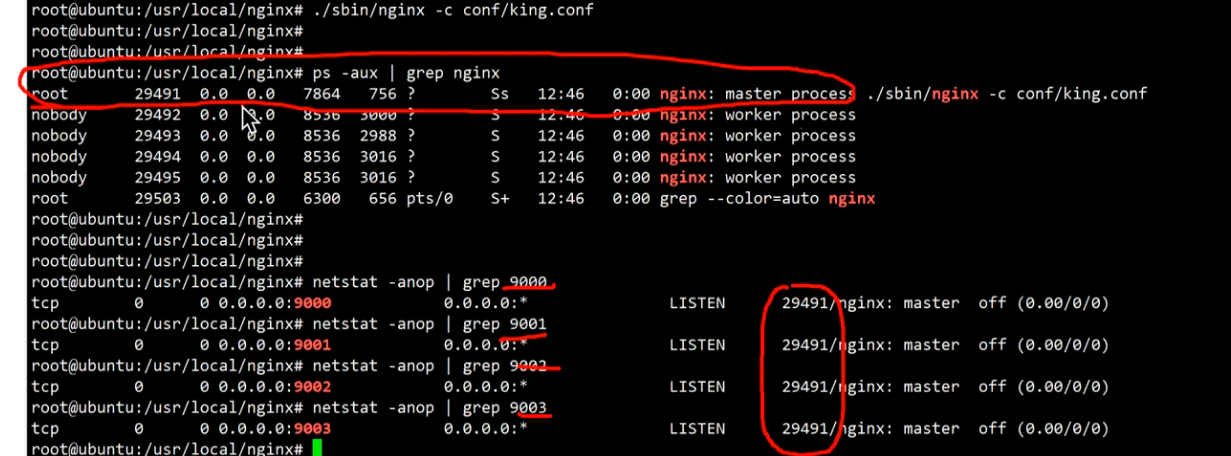This screenshot has height=456, width=1231.
Task: Click PID 29492 in the first worker process row
Action: pos(155,115)
